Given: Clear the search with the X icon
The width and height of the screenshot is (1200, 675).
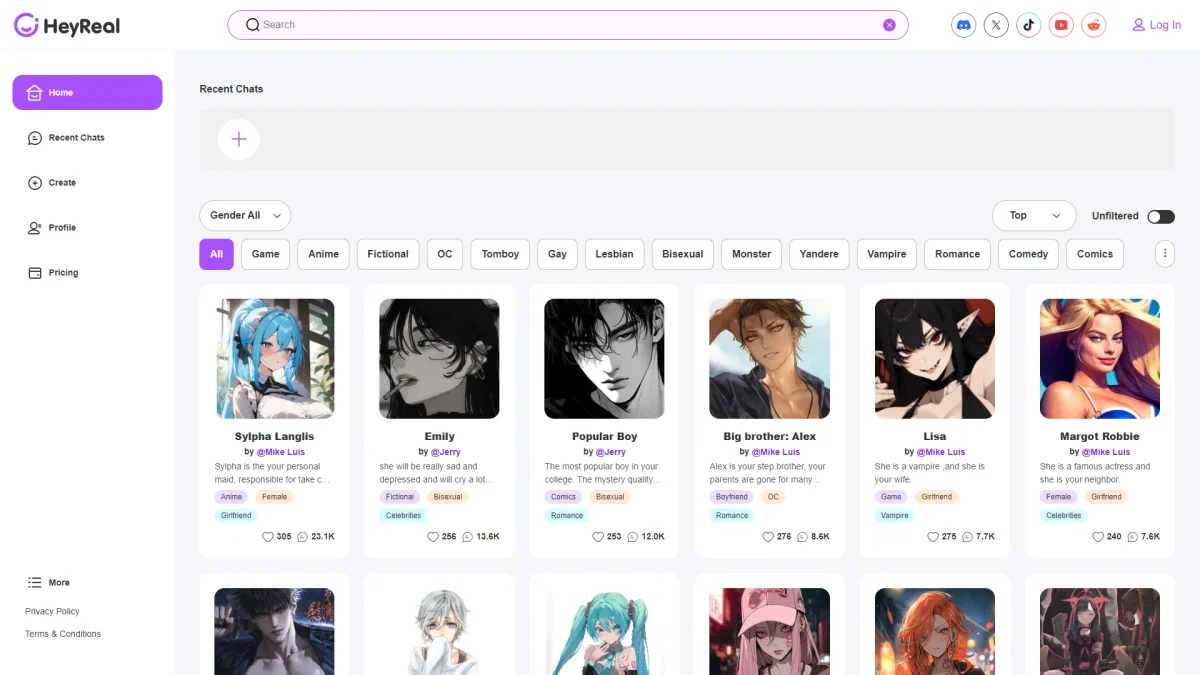Looking at the screenshot, I should coord(889,25).
